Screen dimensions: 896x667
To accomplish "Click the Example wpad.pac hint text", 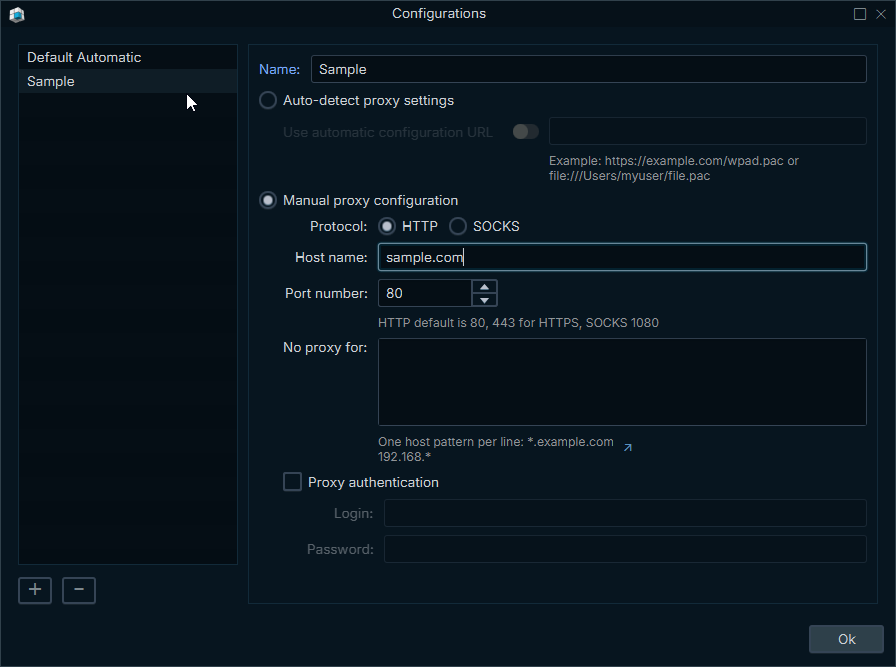I will [x=674, y=168].
